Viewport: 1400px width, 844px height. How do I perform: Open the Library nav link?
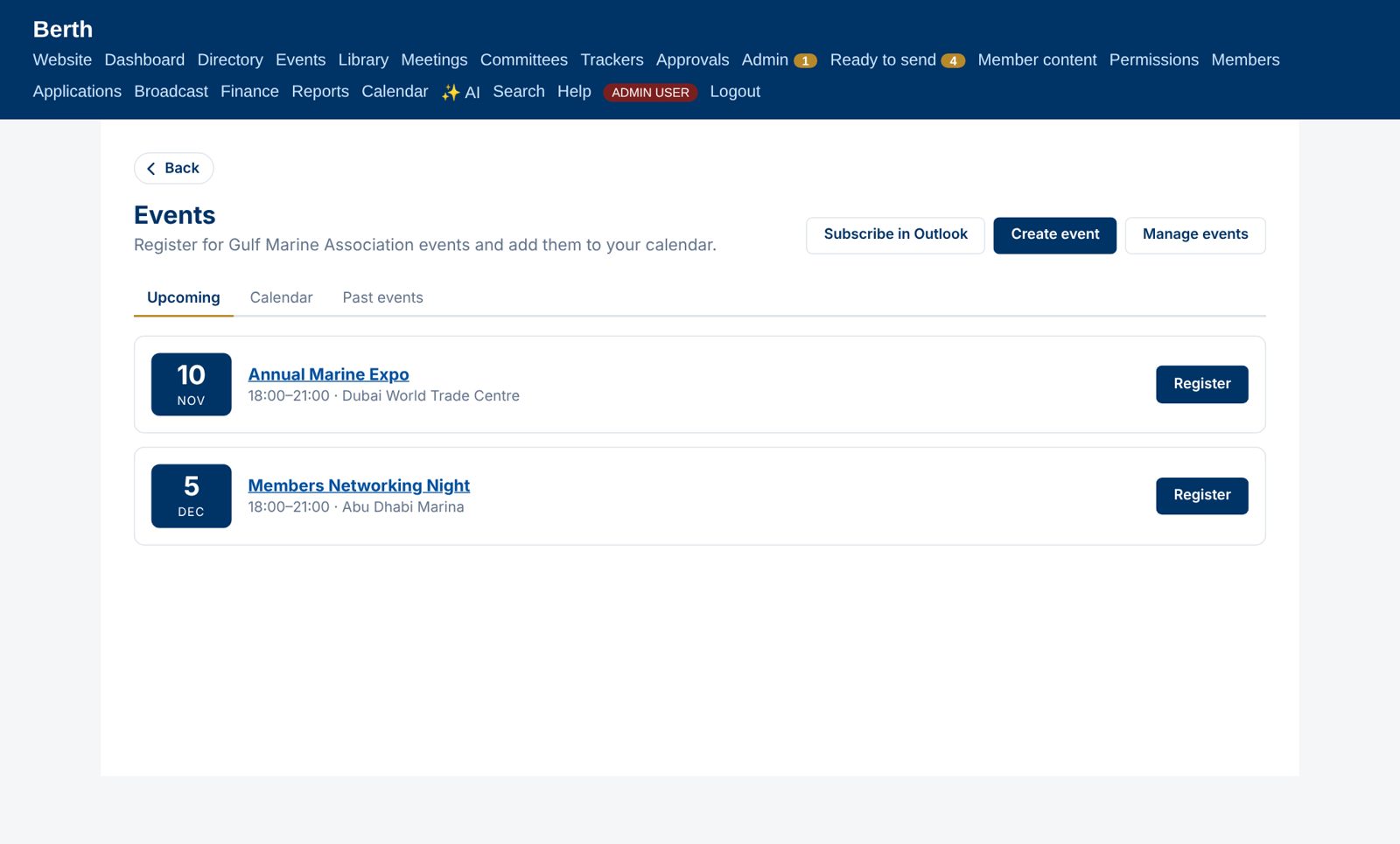coord(363,59)
